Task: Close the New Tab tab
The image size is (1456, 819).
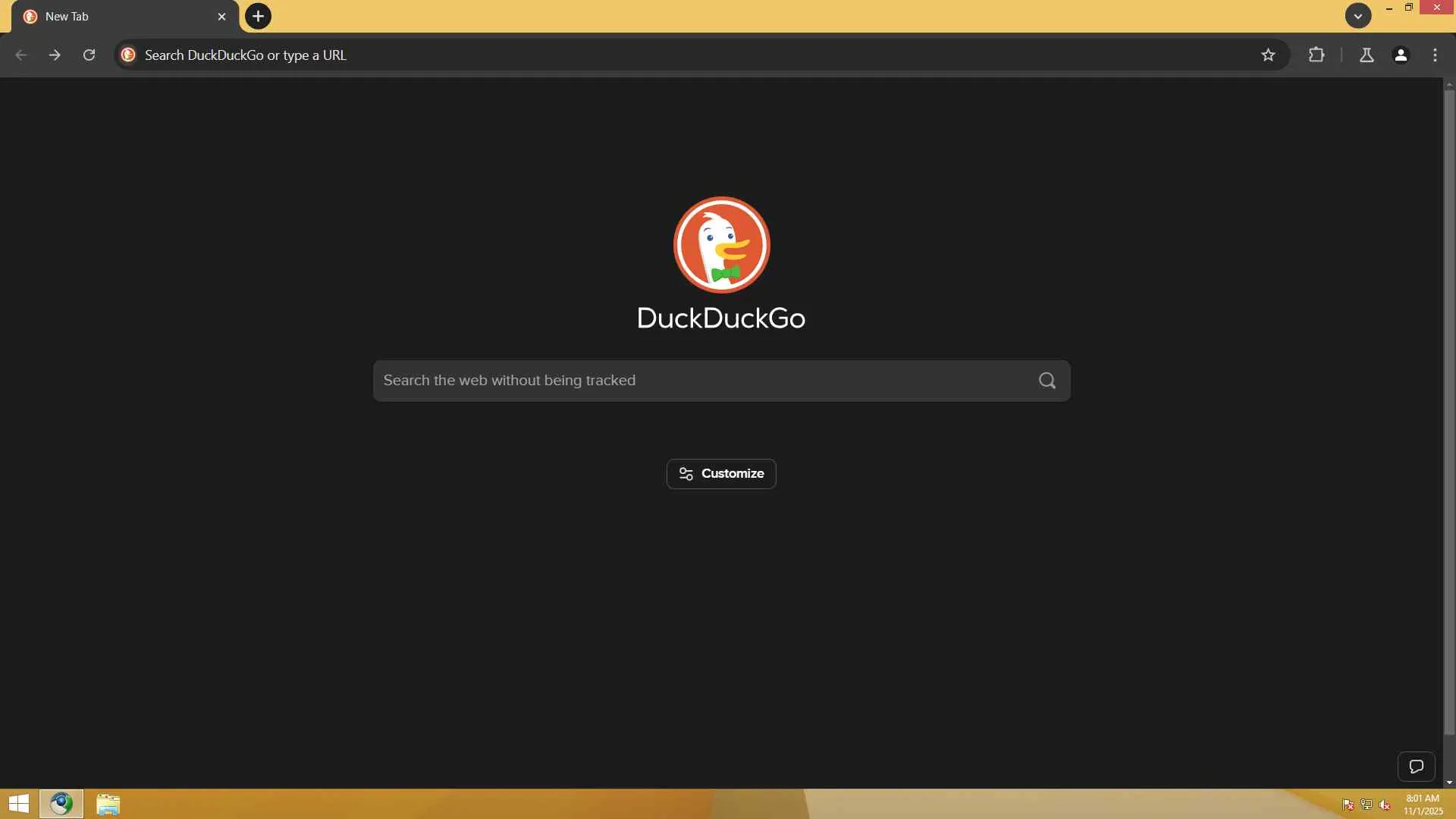Action: coord(221,16)
